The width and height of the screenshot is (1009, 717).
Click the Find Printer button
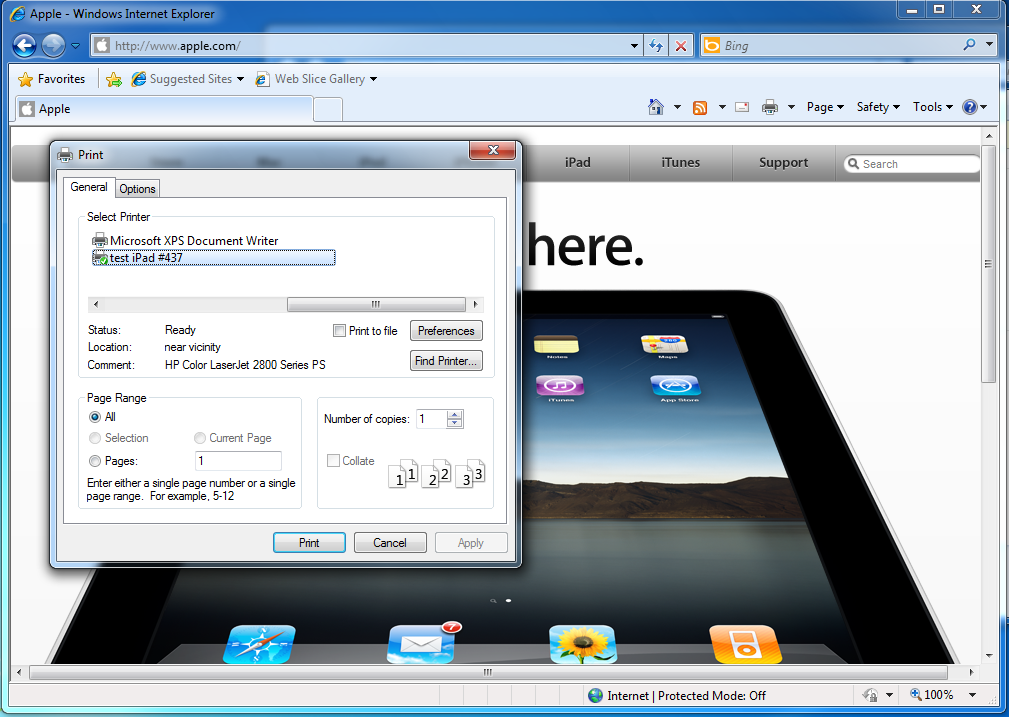(446, 361)
